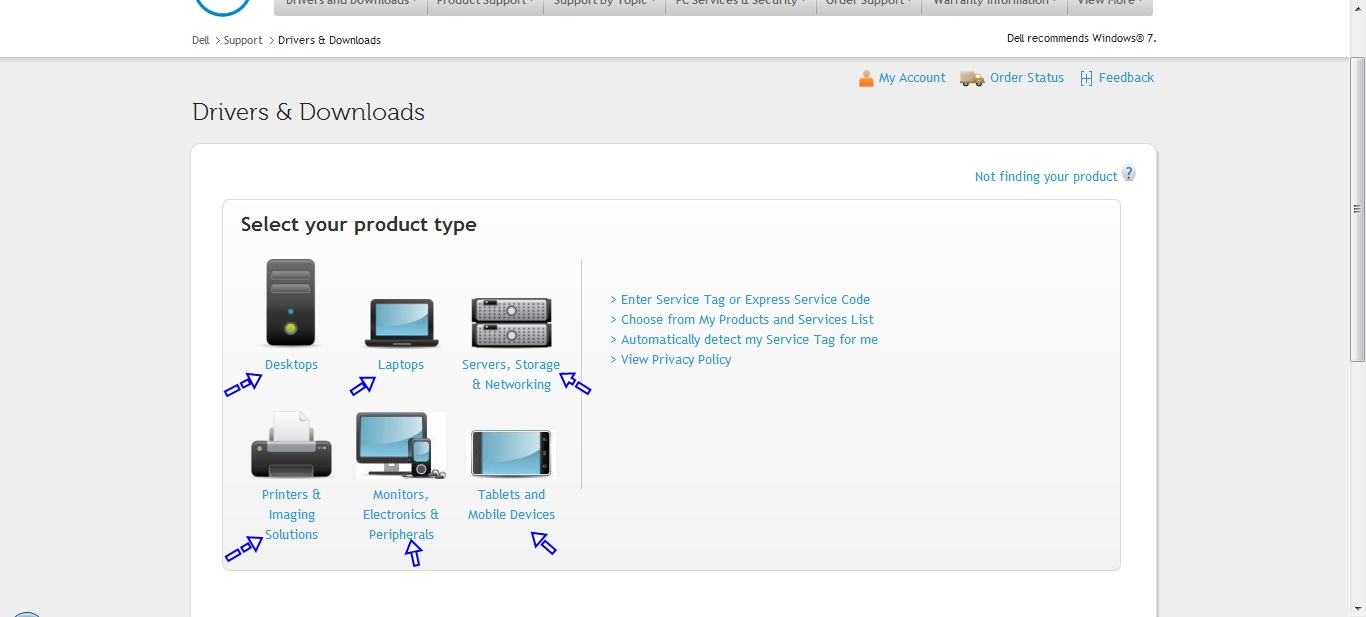Screen dimensions: 1366x617
Task: Open Support by Topic navigation tab
Action: (x=604, y=5)
